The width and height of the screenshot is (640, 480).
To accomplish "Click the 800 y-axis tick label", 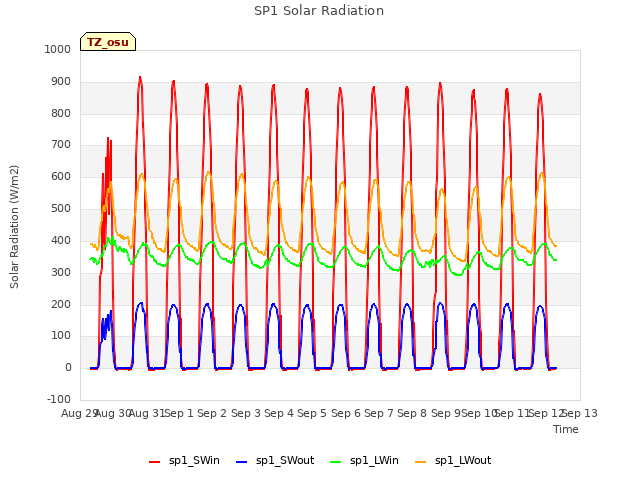I will click(61, 113).
